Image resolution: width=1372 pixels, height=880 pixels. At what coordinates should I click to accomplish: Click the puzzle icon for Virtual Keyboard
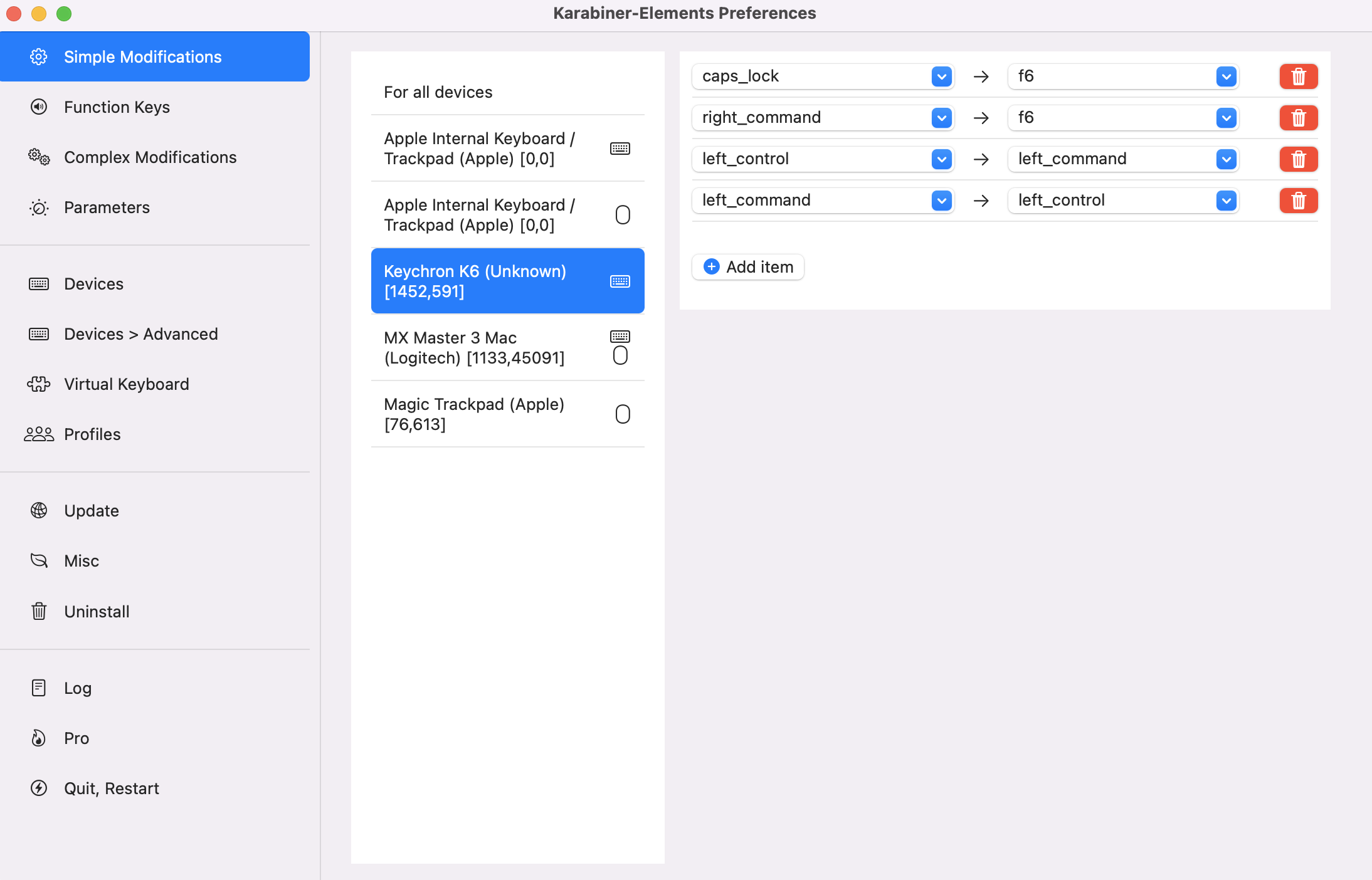tap(39, 384)
